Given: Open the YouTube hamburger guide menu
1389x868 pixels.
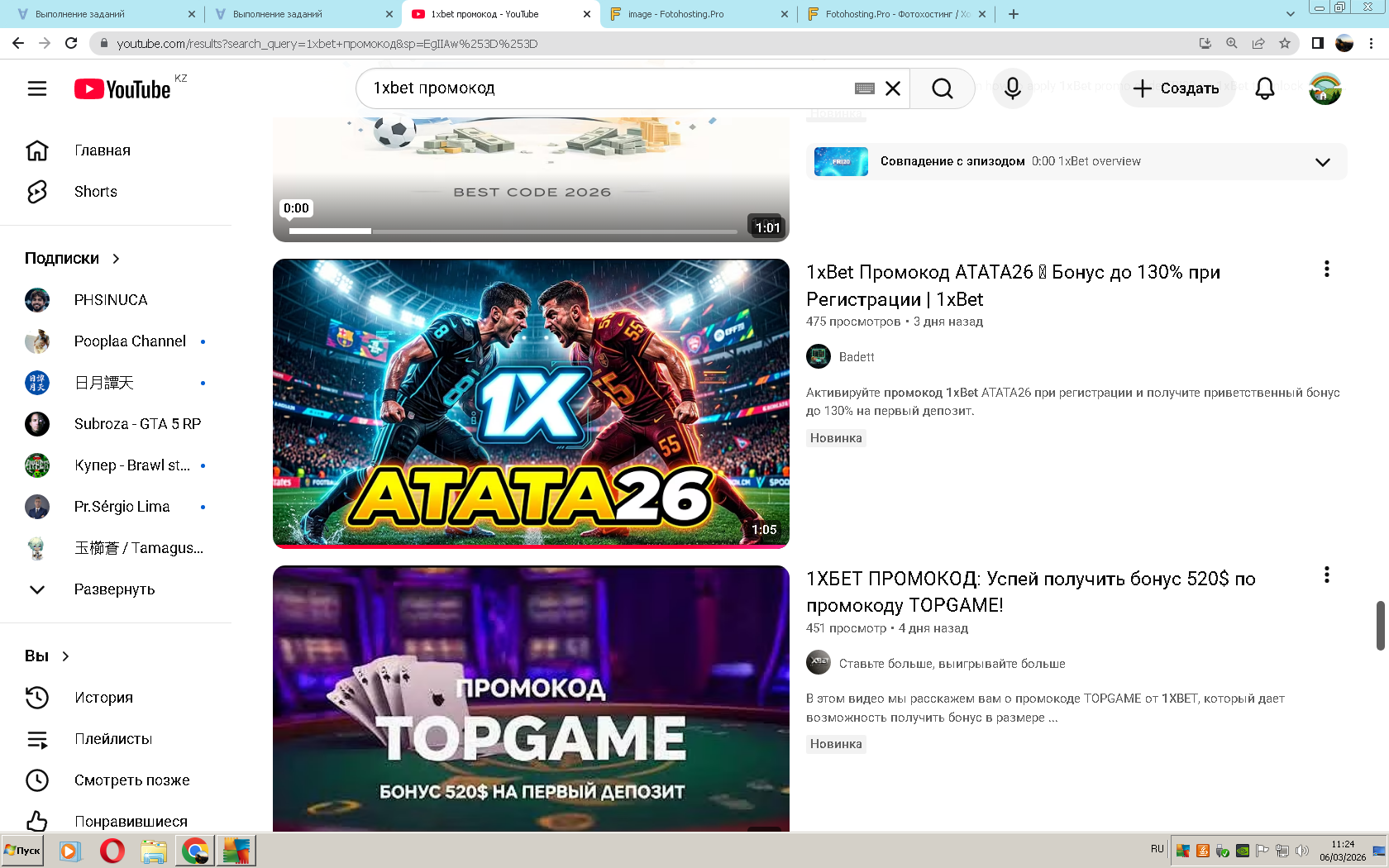Looking at the screenshot, I should point(37,88).
